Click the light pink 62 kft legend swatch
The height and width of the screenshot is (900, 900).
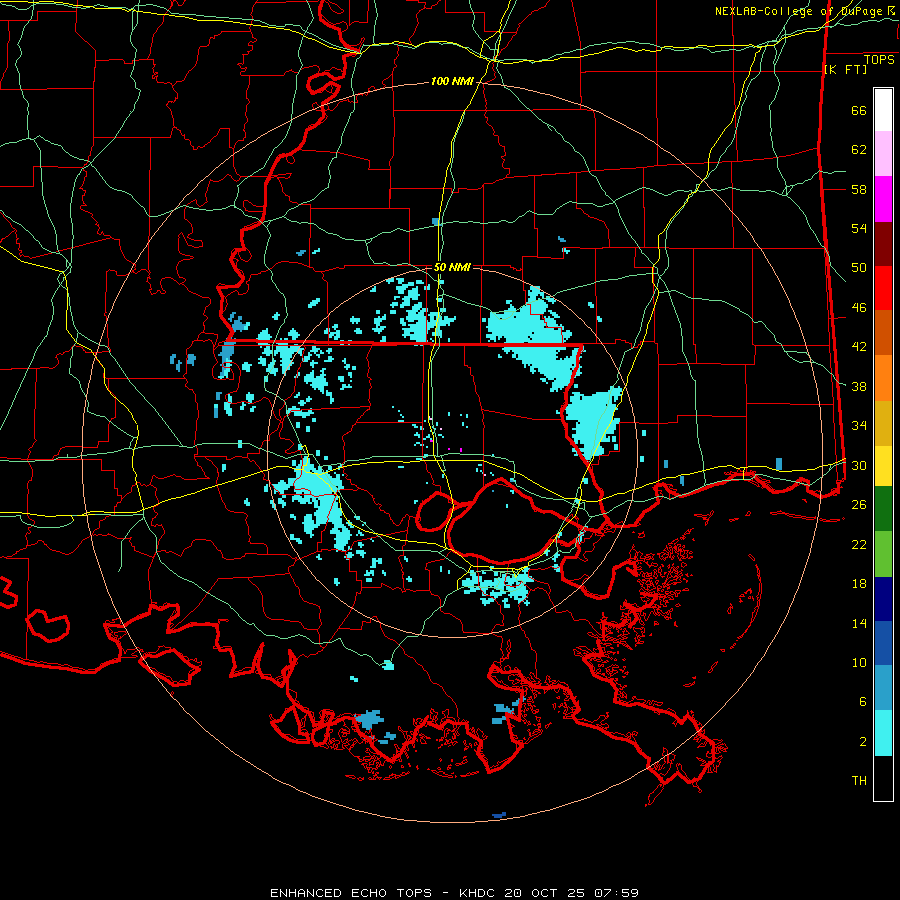pyautogui.click(x=883, y=154)
